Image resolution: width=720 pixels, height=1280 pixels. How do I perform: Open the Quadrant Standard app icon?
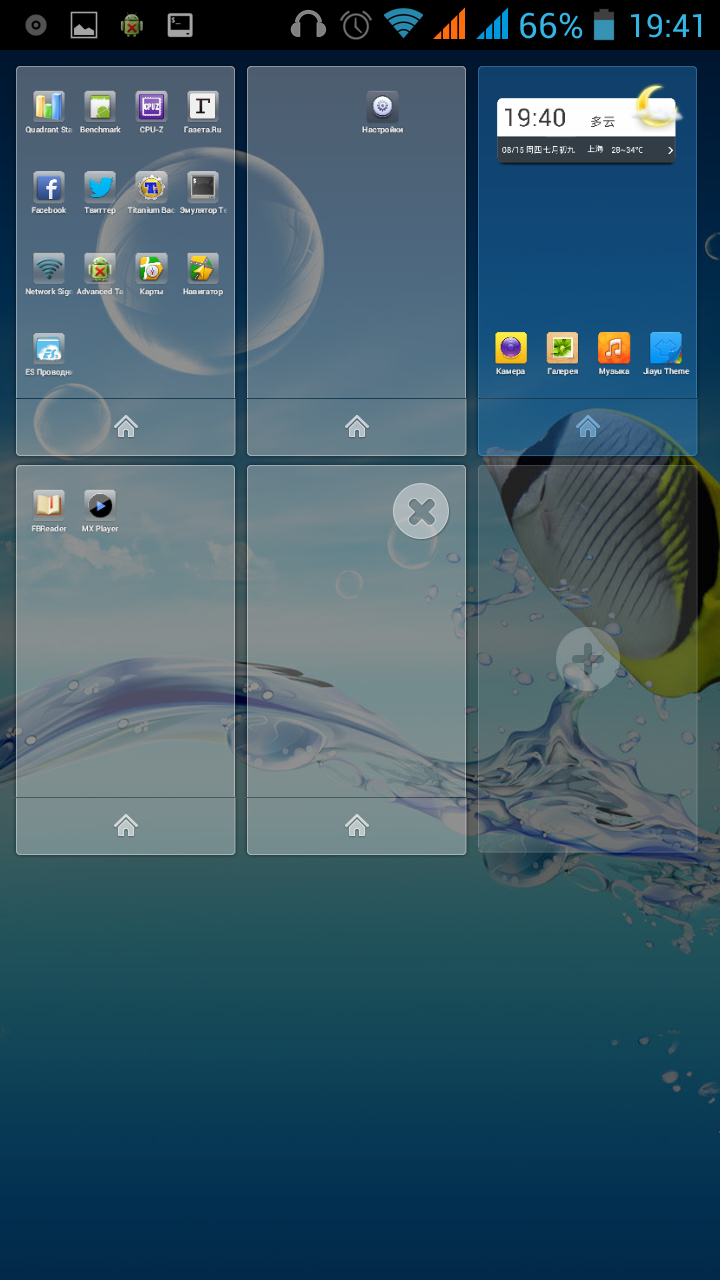coord(48,107)
